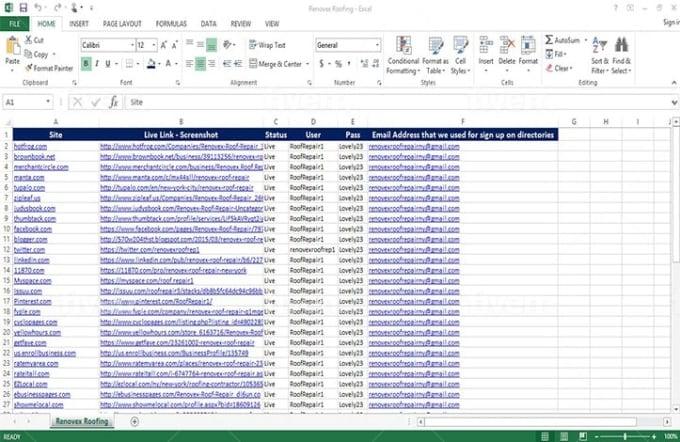Viewport: 680px width, 442px height.
Task: Cut the selected cells
Action: tap(34, 40)
